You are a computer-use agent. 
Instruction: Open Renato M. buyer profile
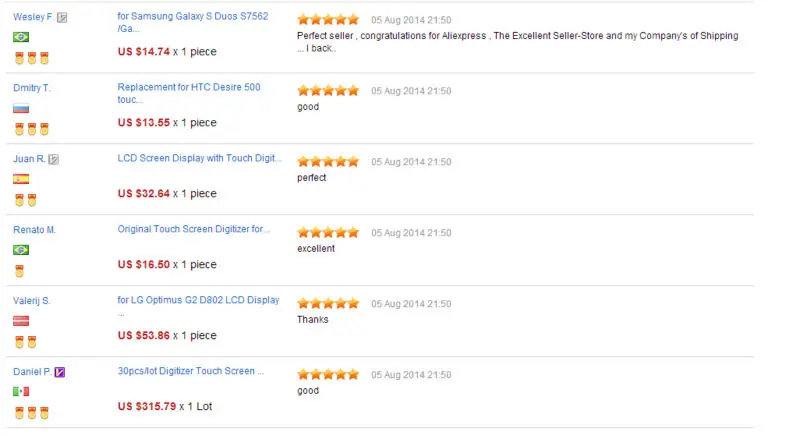click(x=34, y=230)
